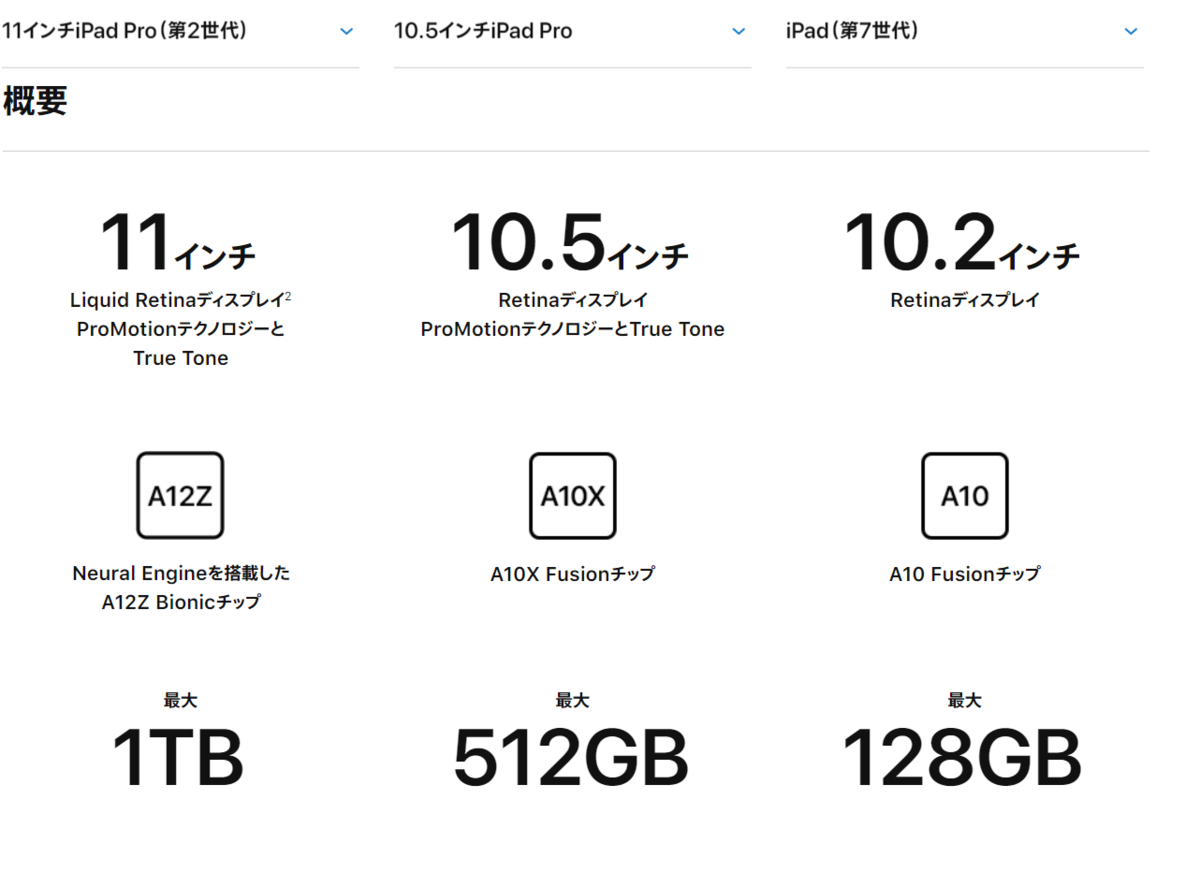Click footnote 2 beside Liquid Retinaディスプレイ
The width and height of the screenshot is (1200, 872).
(288, 295)
